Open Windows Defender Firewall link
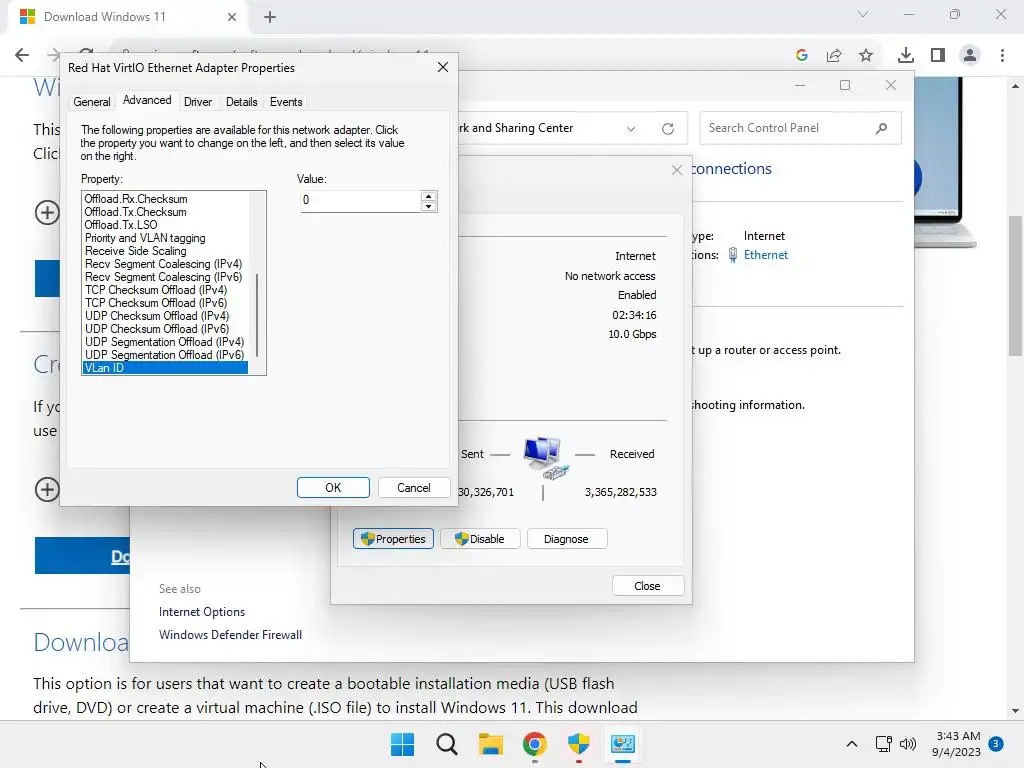1024x768 pixels. 231,635
